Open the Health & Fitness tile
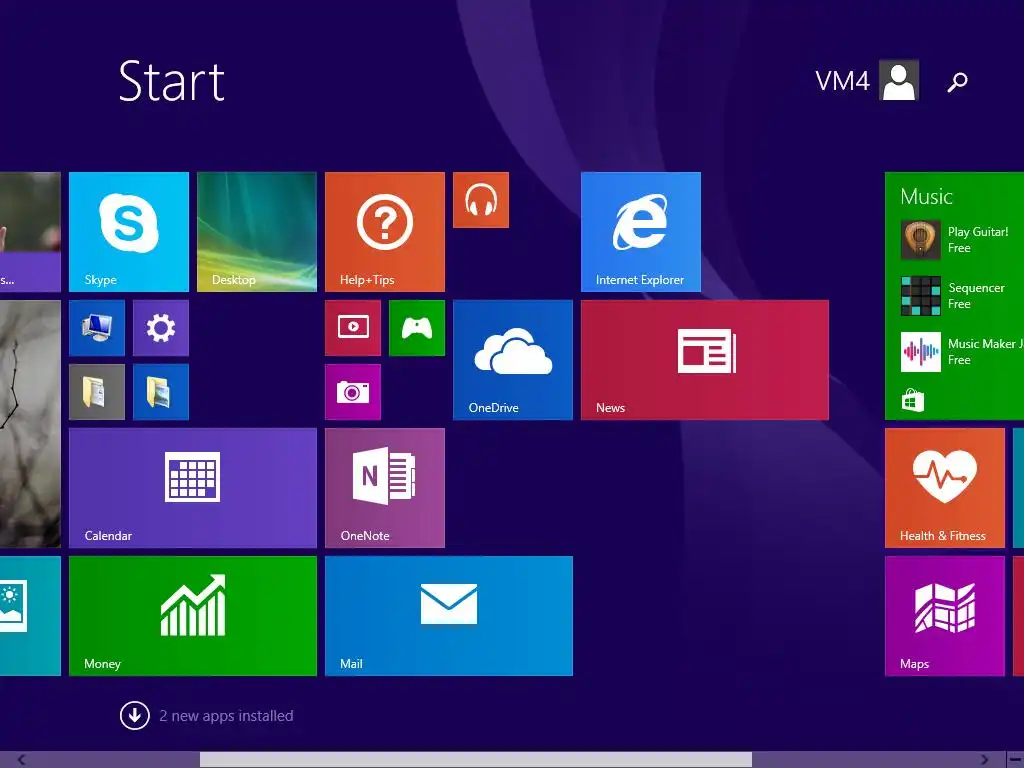Screen dimensions: 1024x768 [944, 488]
